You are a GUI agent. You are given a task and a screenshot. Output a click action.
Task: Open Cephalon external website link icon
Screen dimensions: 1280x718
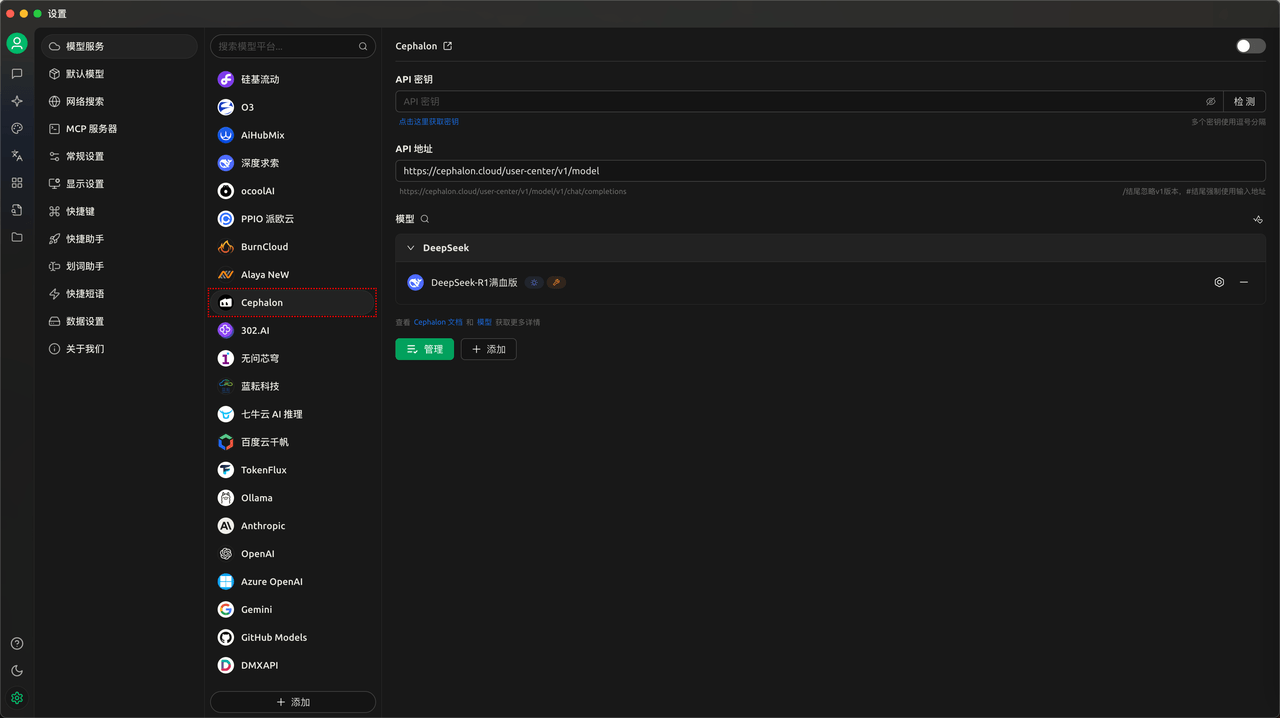pyautogui.click(x=447, y=46)
